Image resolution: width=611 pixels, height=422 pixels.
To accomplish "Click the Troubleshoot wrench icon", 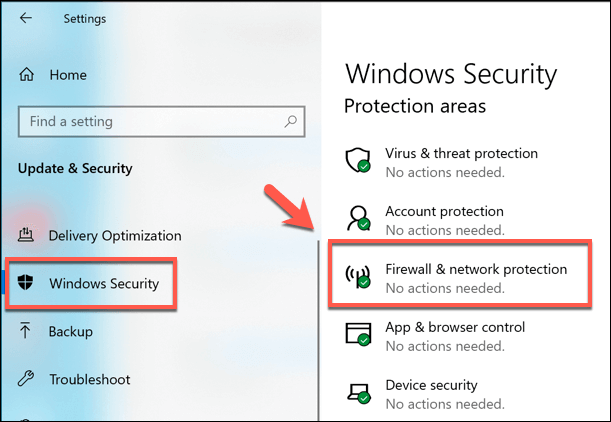I will click(27, 380).
